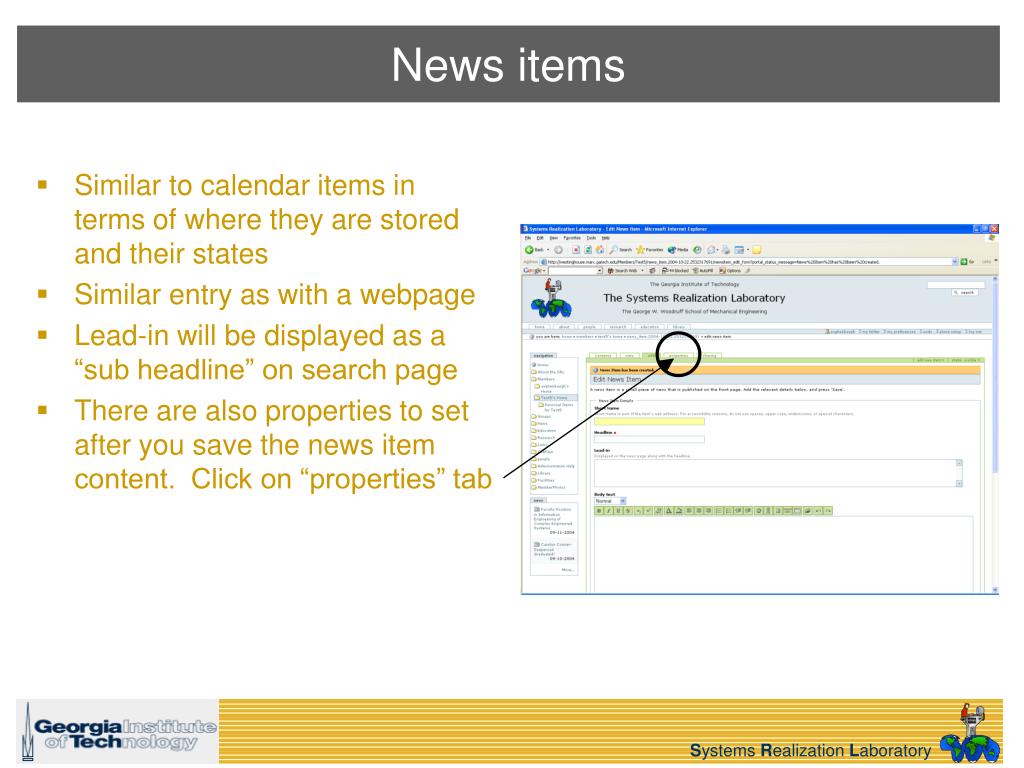Open Media pane in IE toolbar

coord(677,249)
